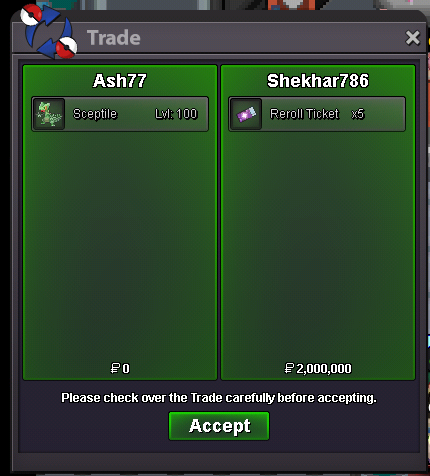
Task: Click the Sceptile Pokémon sprite icon
Action: tap(49, 114)
